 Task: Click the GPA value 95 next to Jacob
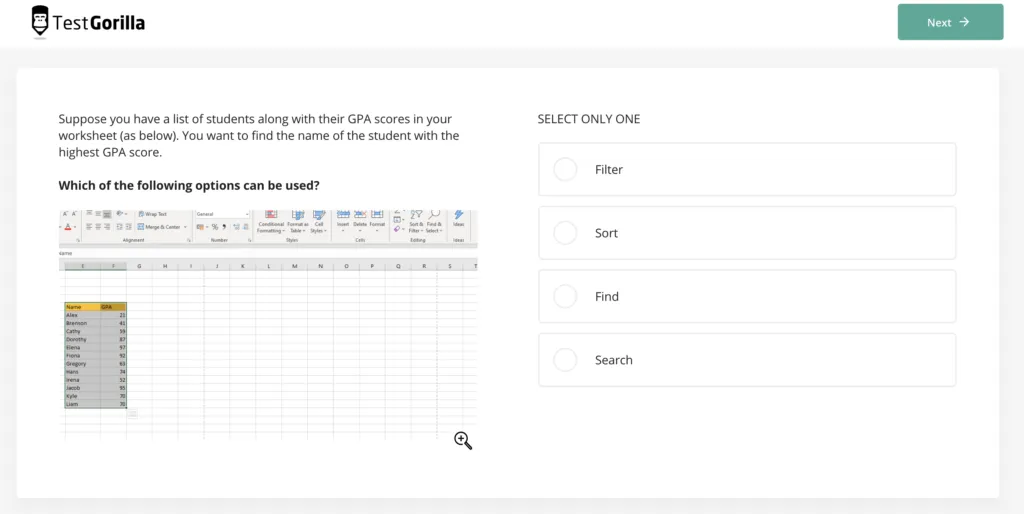113,388
